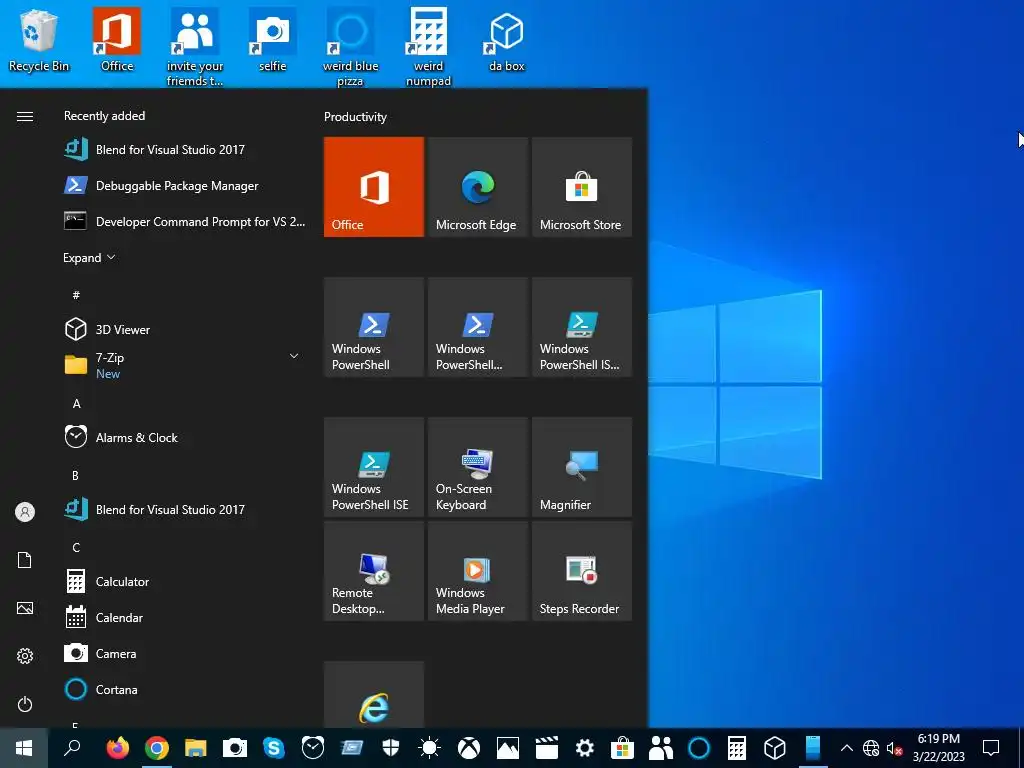Click the muted volume tray icon
The height and width of the screenshot is (768, 1024).
[x=894, y=748]
